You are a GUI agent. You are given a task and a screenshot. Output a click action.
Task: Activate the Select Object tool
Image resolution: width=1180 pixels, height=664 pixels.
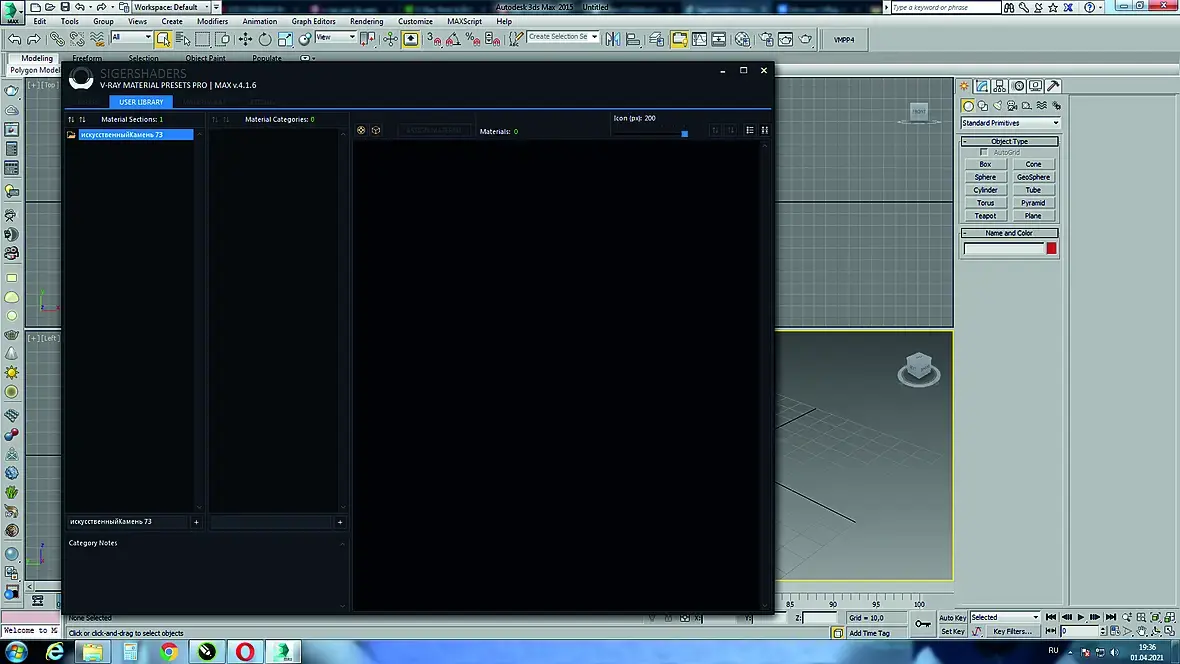(163, 39)
